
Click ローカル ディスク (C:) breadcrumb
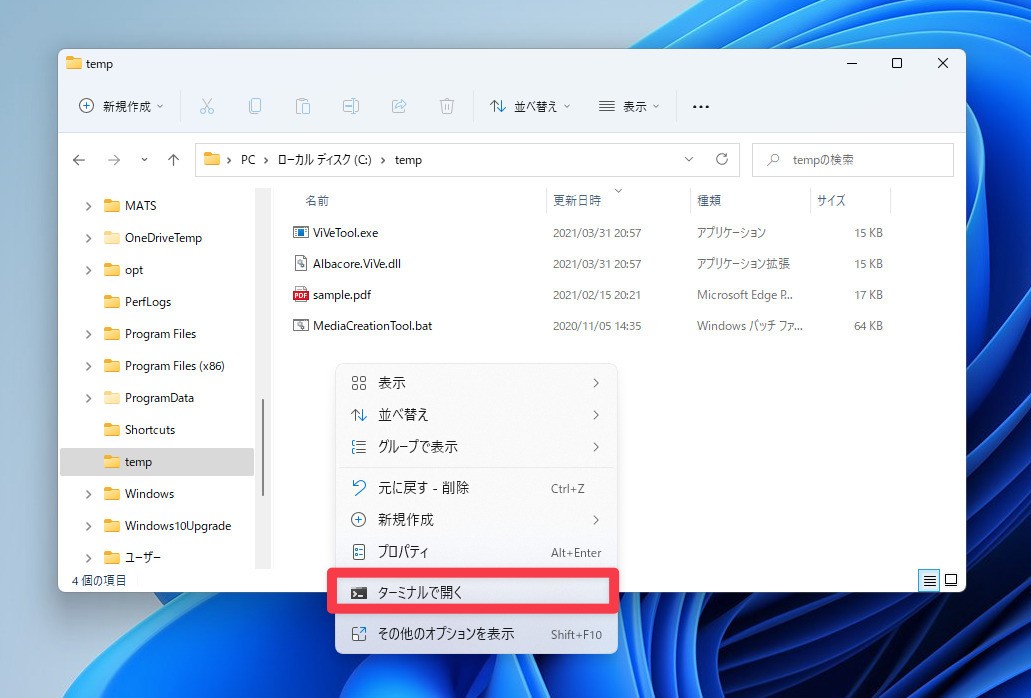[x=324, y=160]
